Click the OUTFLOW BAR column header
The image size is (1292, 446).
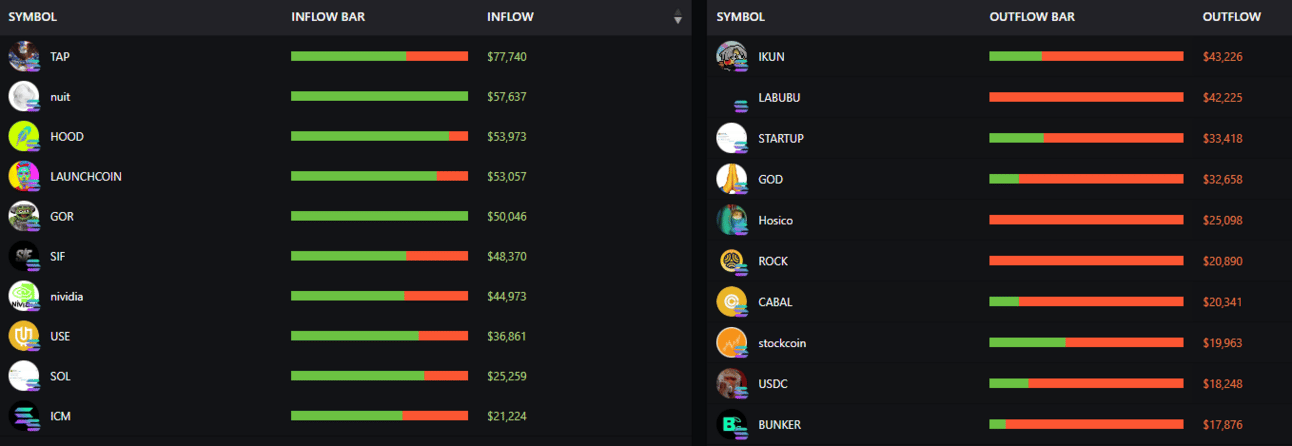(1032, 17)
